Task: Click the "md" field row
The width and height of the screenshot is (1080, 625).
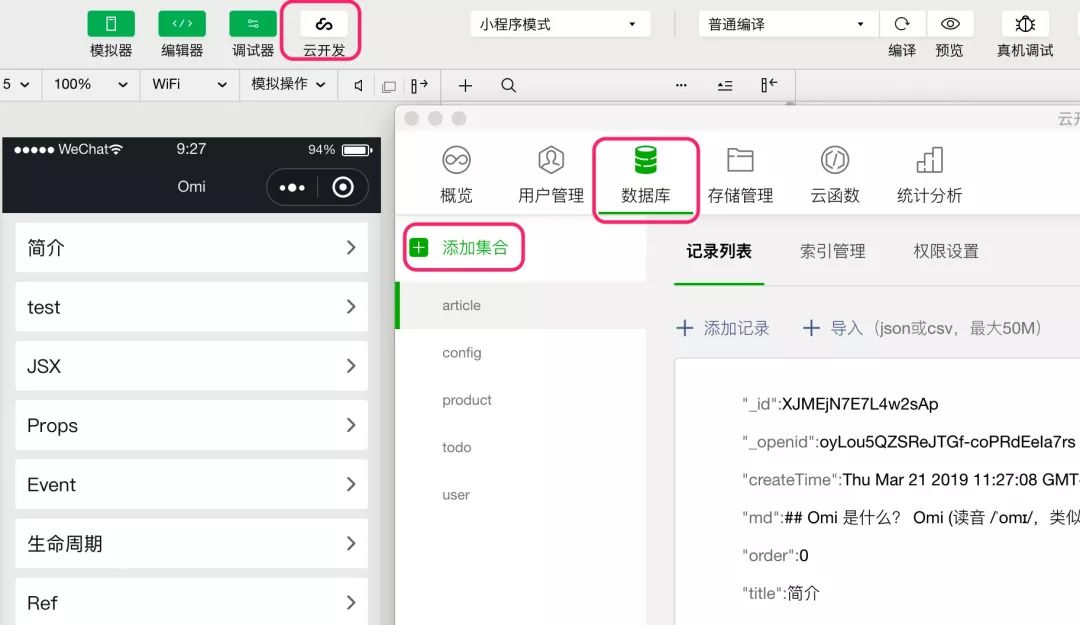Action: (x=911, y=518)
